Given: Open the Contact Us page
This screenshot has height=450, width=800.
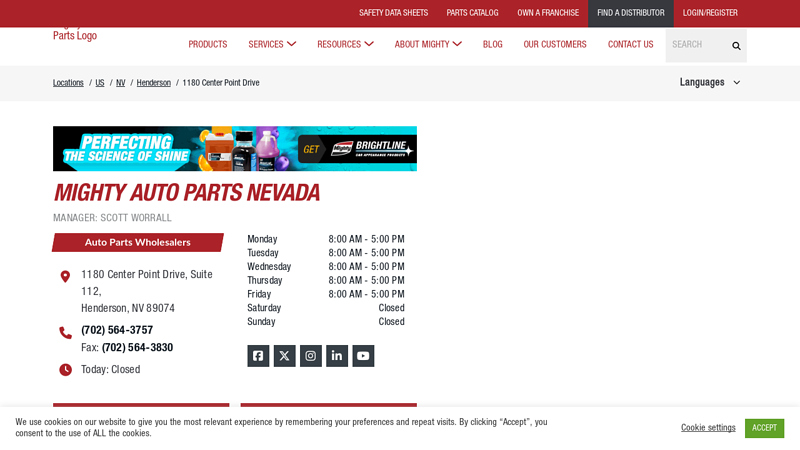Looking at the screenshot, I should (x=631, y=44).
